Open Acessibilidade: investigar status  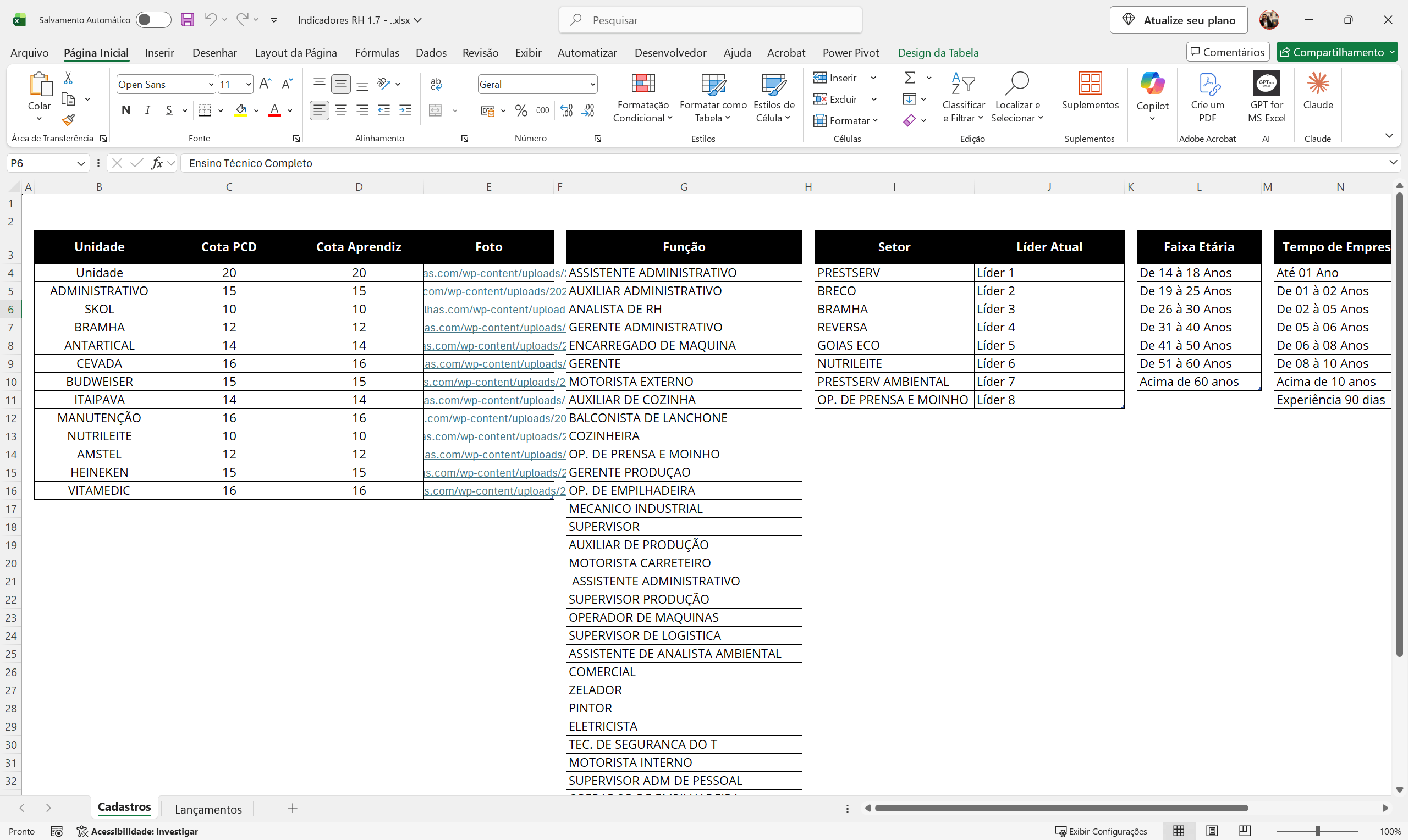click(137, 831)
